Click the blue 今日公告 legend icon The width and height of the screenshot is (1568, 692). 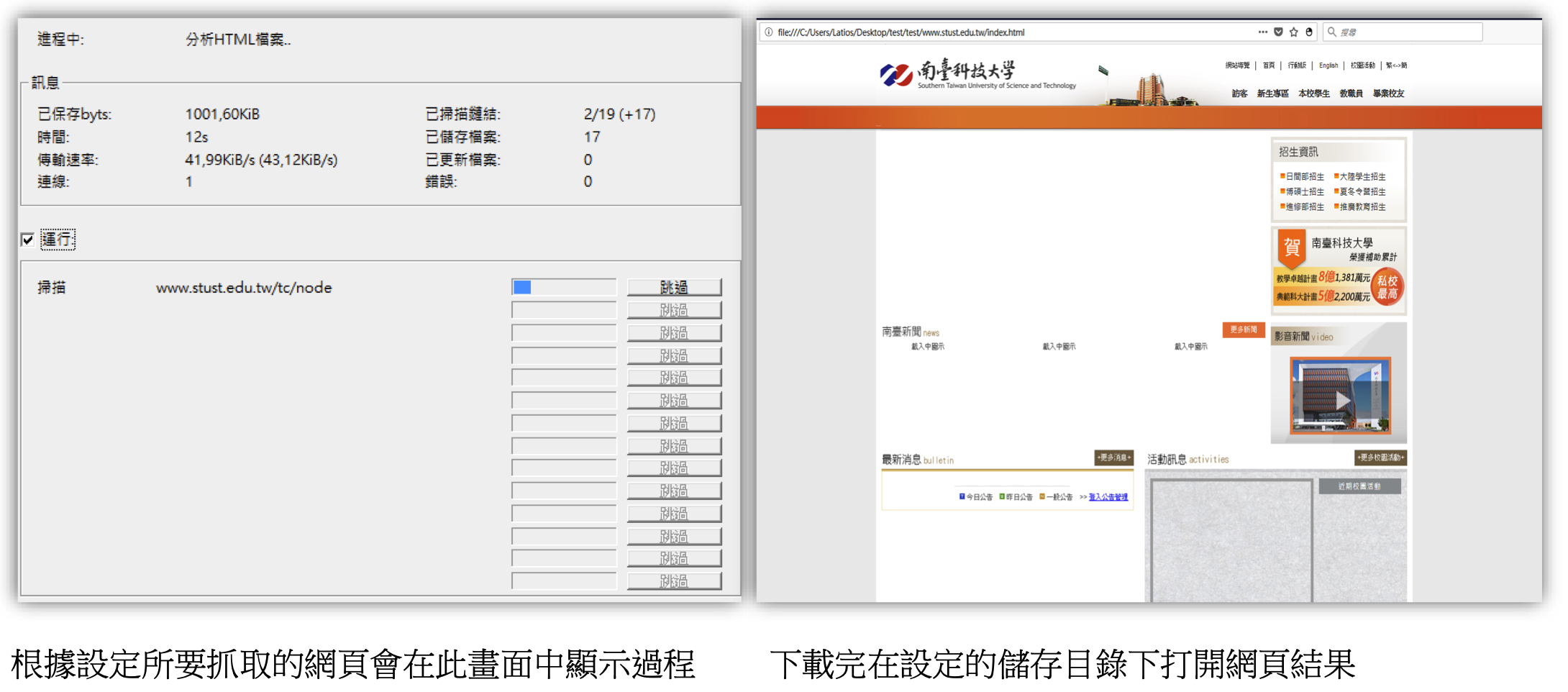click(x=962, y=496)
